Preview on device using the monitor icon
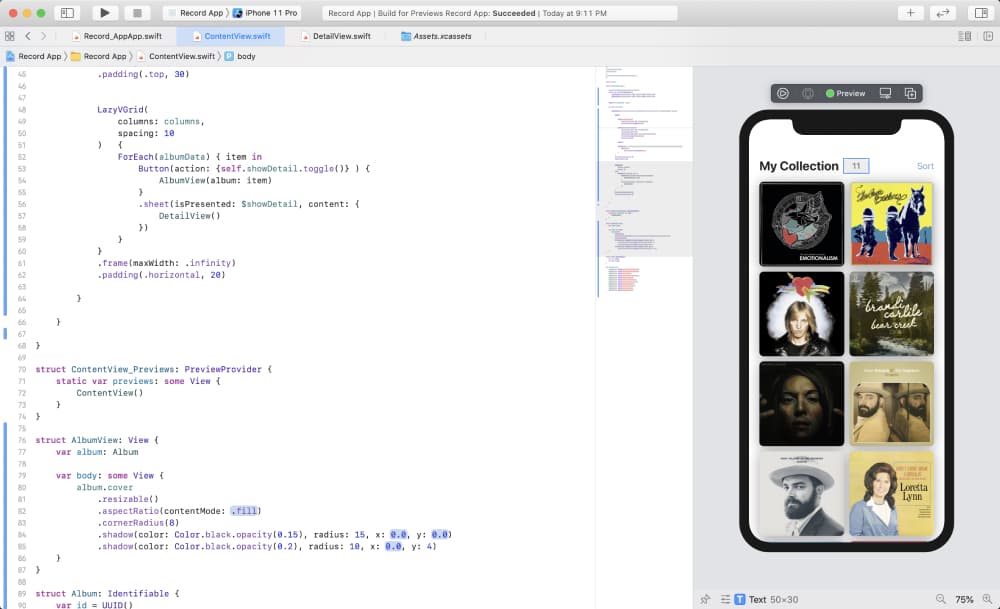Viewport: 1000px width, 609px height. 885,93
